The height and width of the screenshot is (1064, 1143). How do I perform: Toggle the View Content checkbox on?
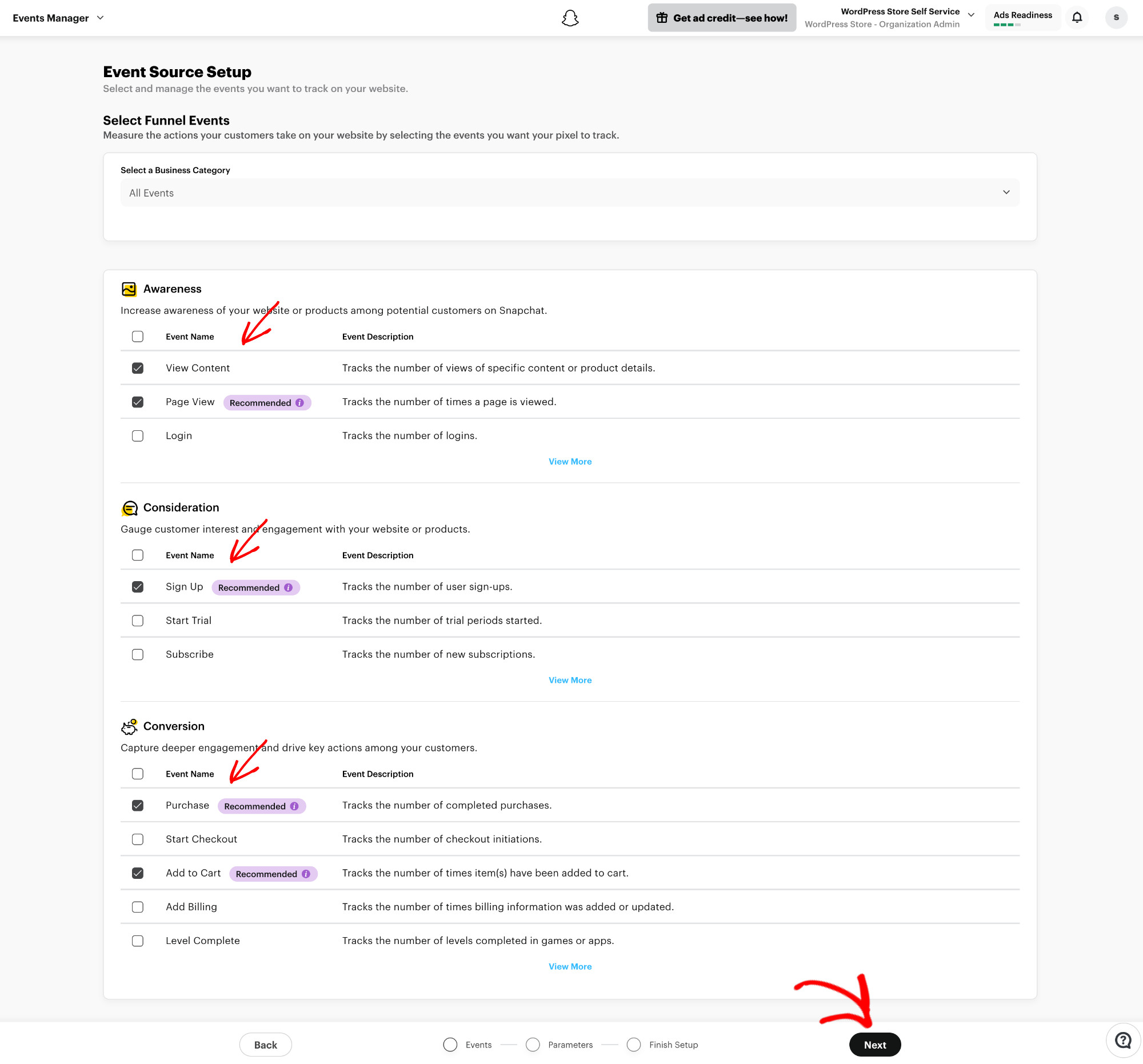click(138, 368)
